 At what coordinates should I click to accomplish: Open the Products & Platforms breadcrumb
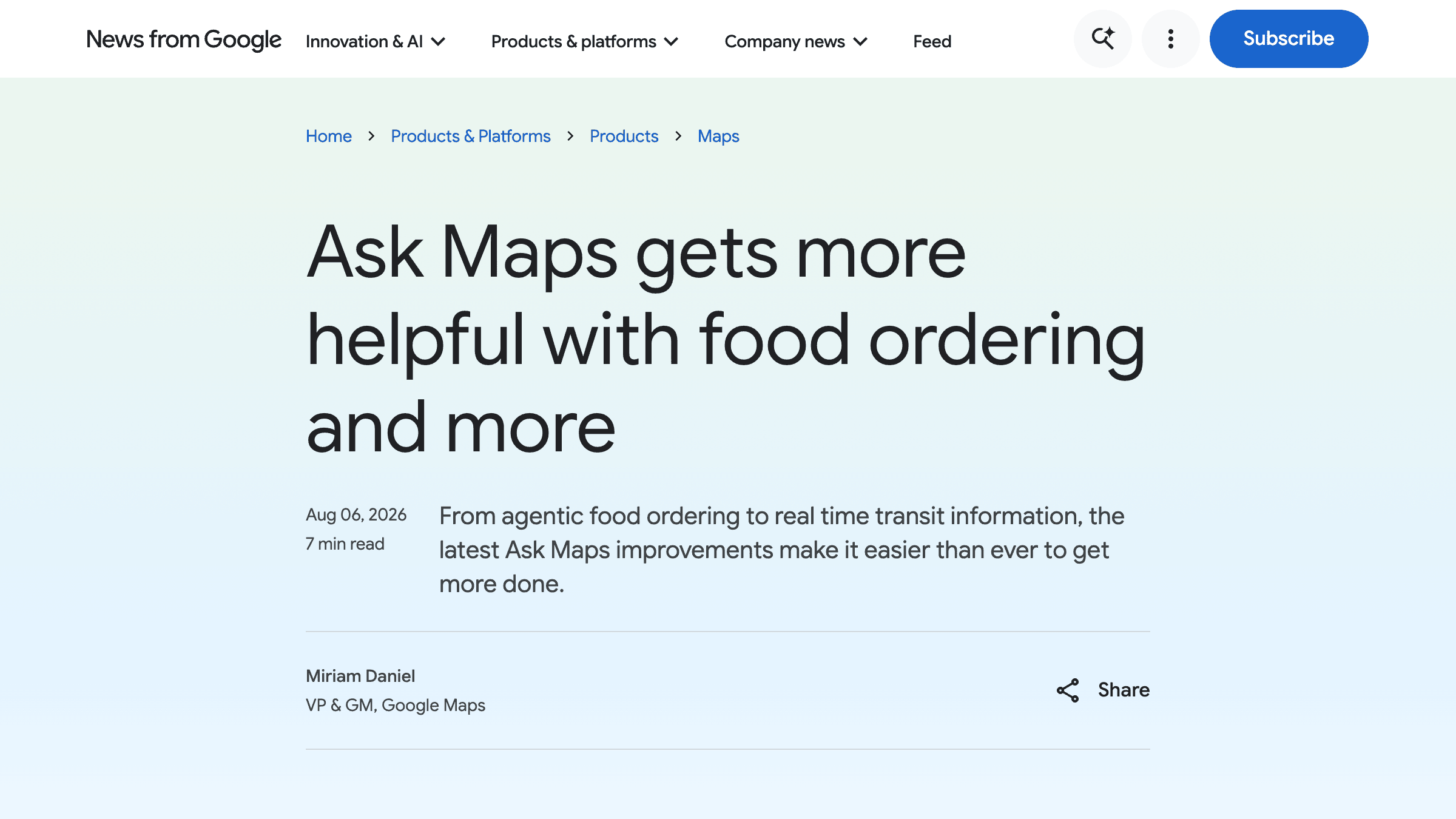(470, 136)
